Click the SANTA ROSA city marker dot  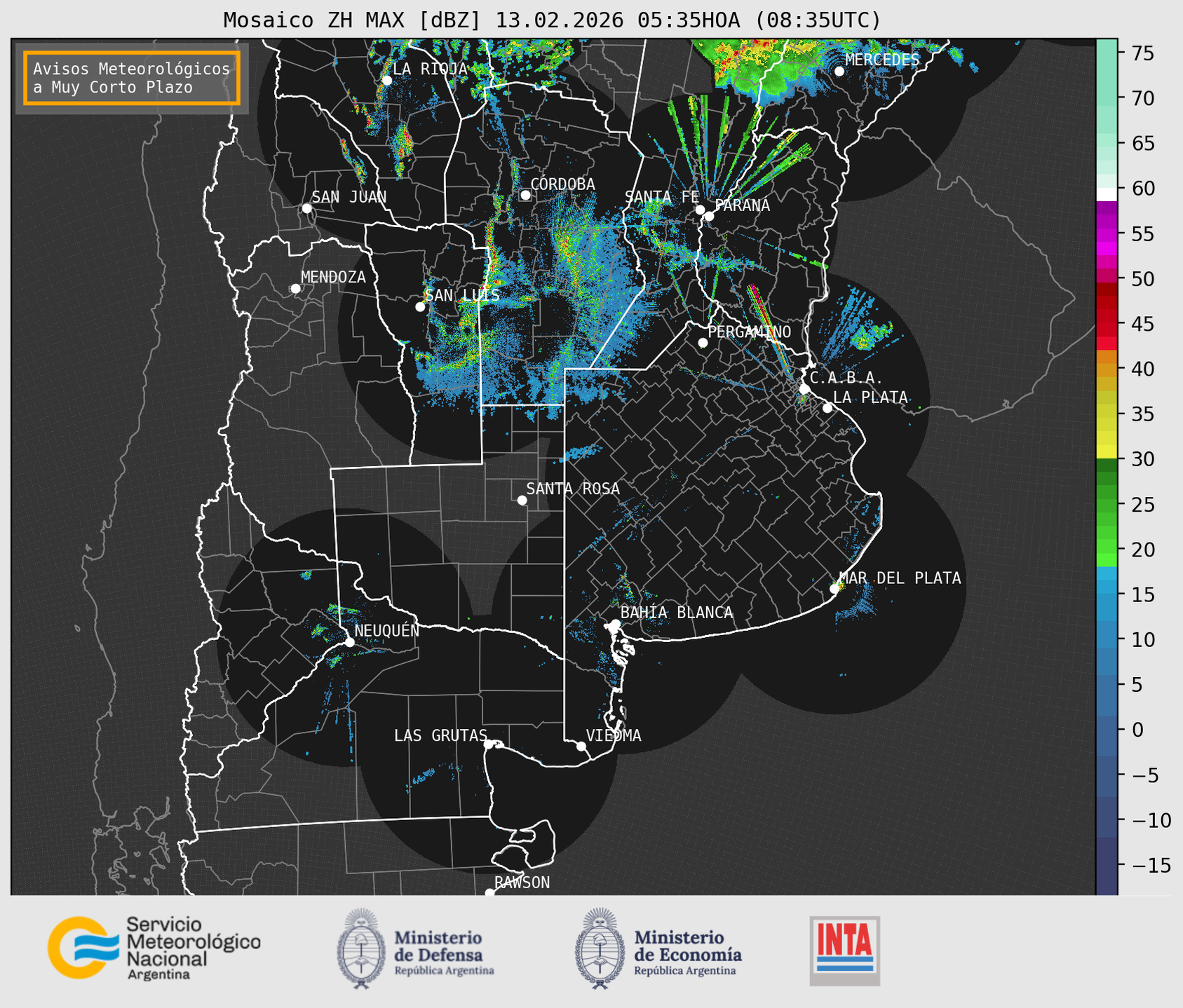[x=522, y=500]
